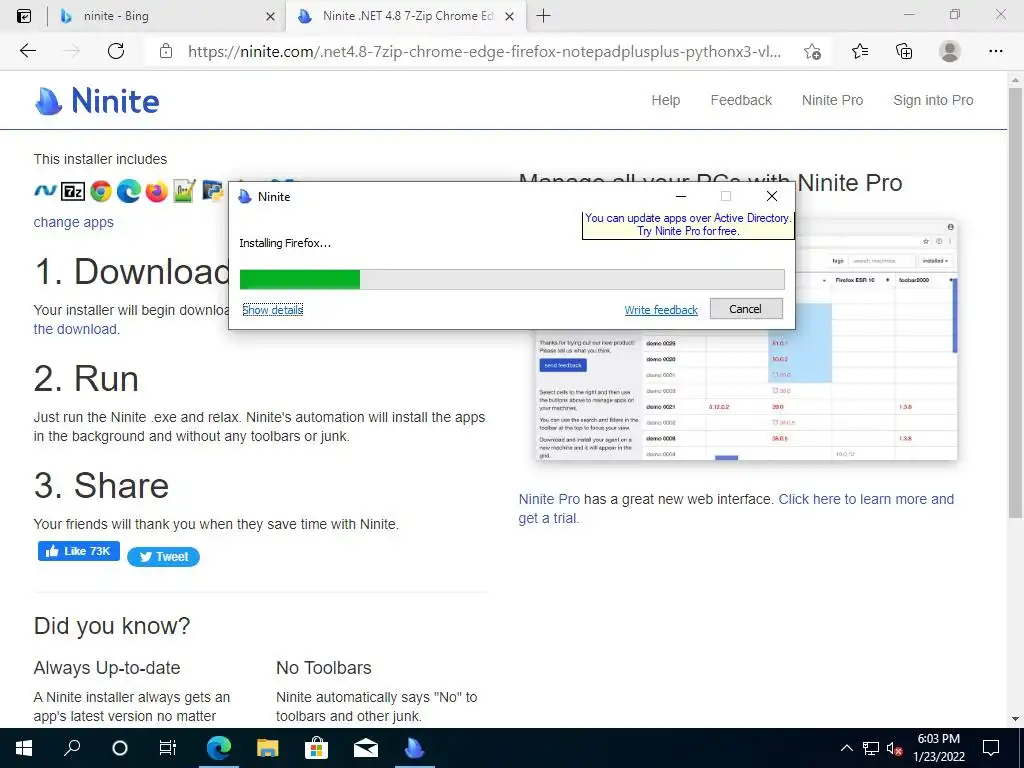Click the change apps link
This screenshot has height=768, width=1024.
pos(73,222)
